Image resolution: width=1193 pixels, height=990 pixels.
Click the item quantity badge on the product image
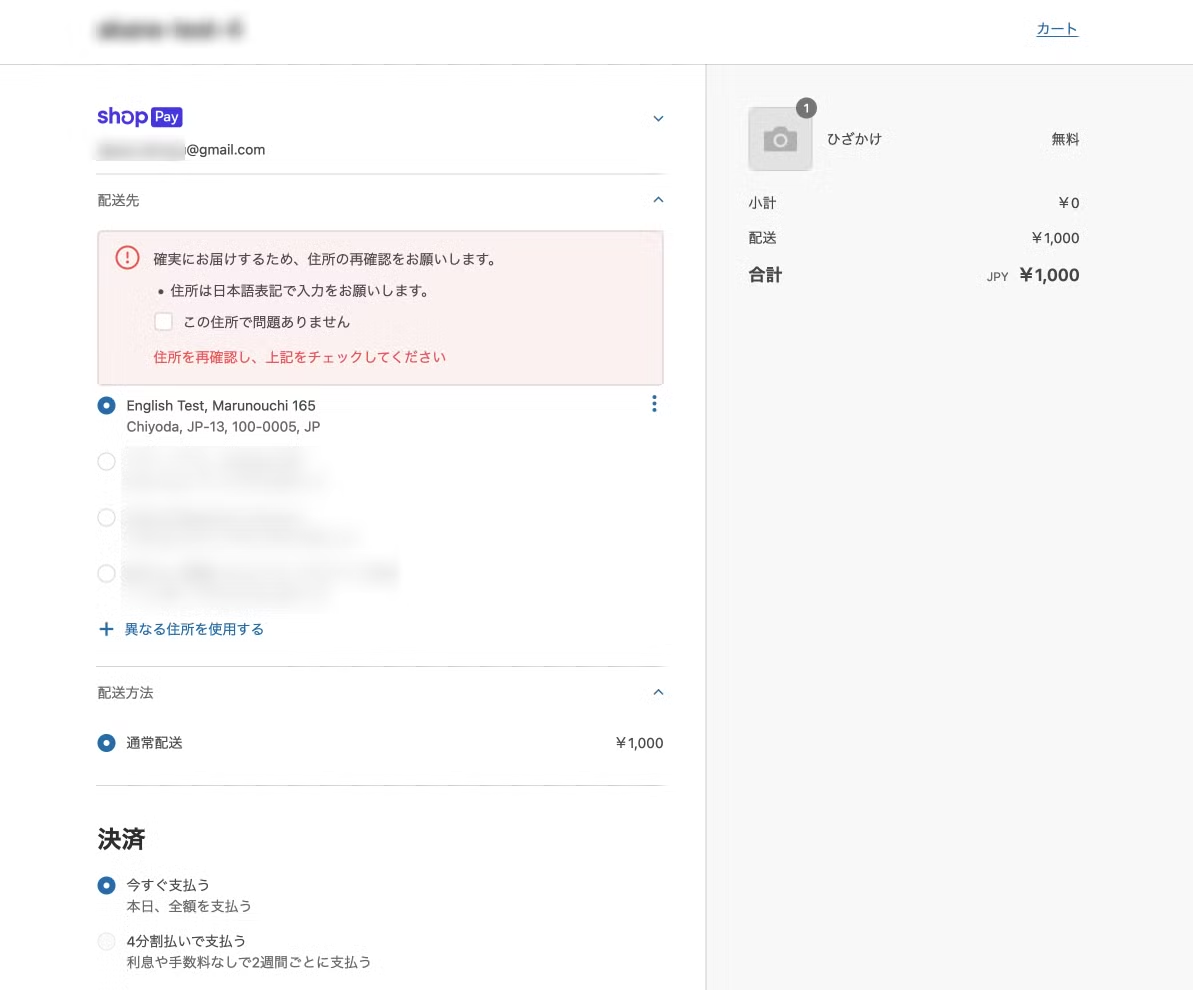[806, 108]
